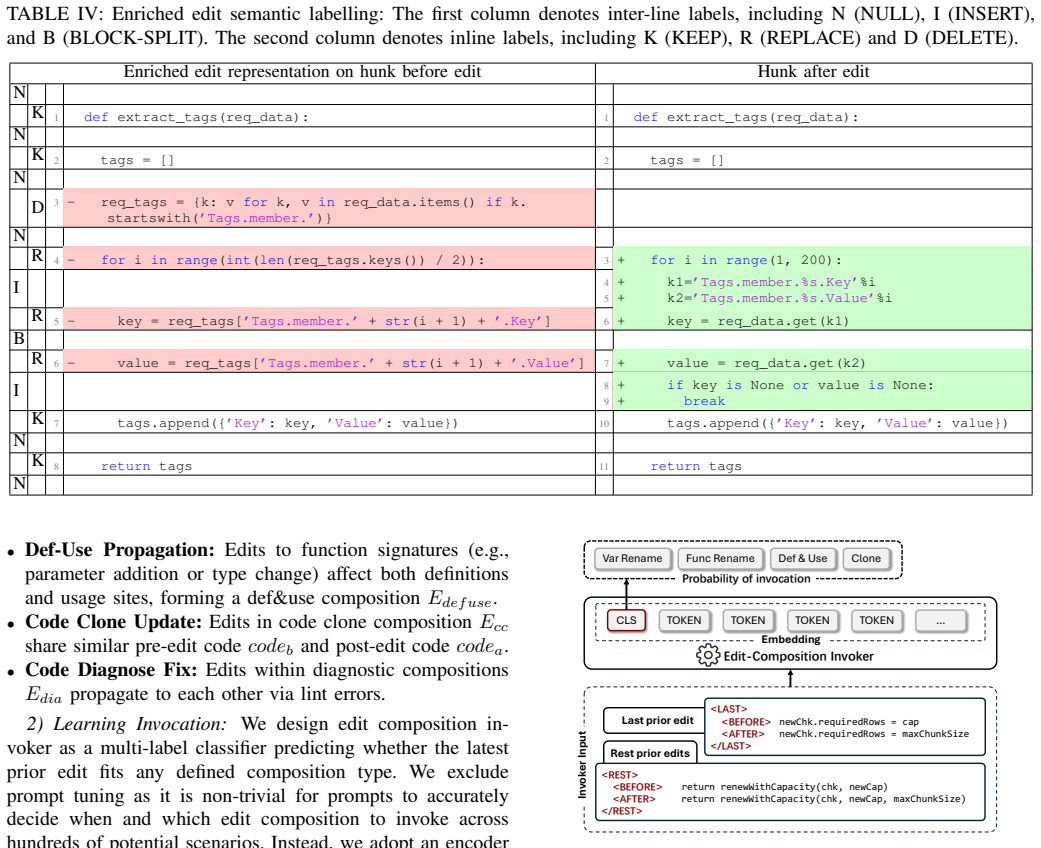Click the deleted 'req_tags = {k: v for k, v' line

(x=329, y=210)
